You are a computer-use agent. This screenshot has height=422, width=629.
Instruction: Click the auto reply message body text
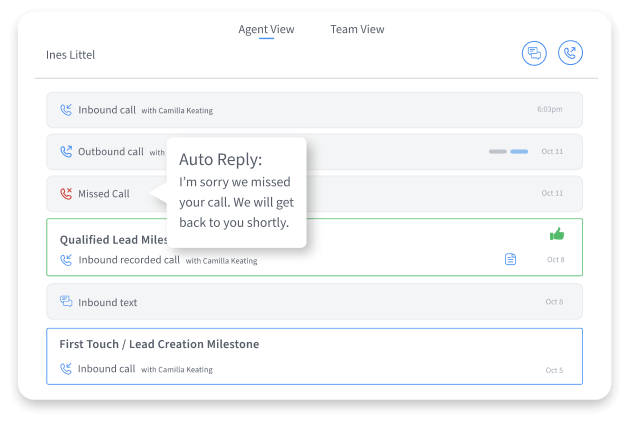click(236, 202)
